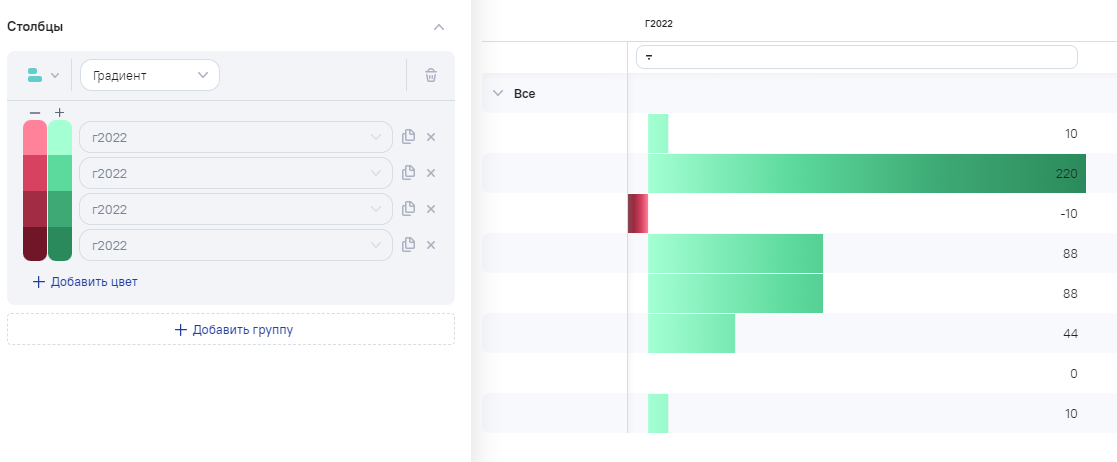Click the trash icon to delete the group

click(x=431, y=75)
